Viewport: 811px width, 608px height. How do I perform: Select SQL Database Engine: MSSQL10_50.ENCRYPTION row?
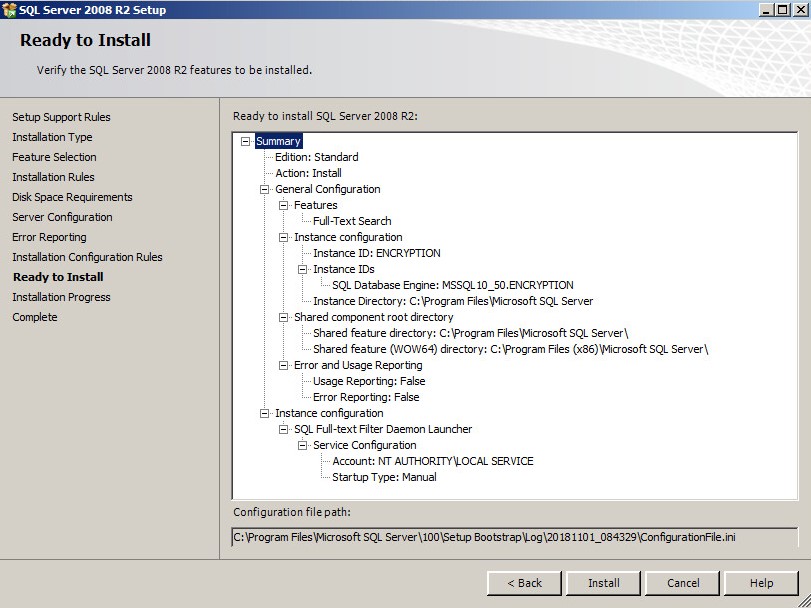click(x=453, y=285)
